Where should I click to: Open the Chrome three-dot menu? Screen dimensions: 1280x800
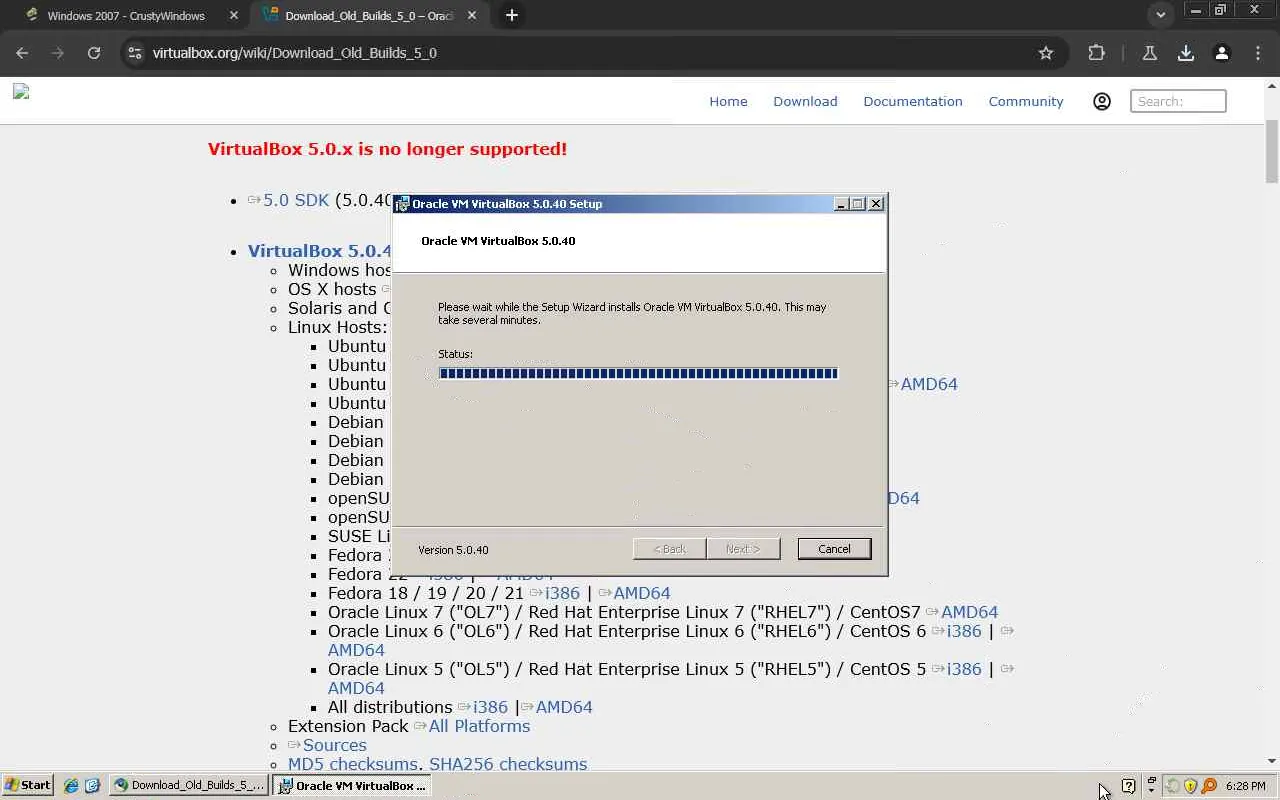click(x=1258, y=53)
